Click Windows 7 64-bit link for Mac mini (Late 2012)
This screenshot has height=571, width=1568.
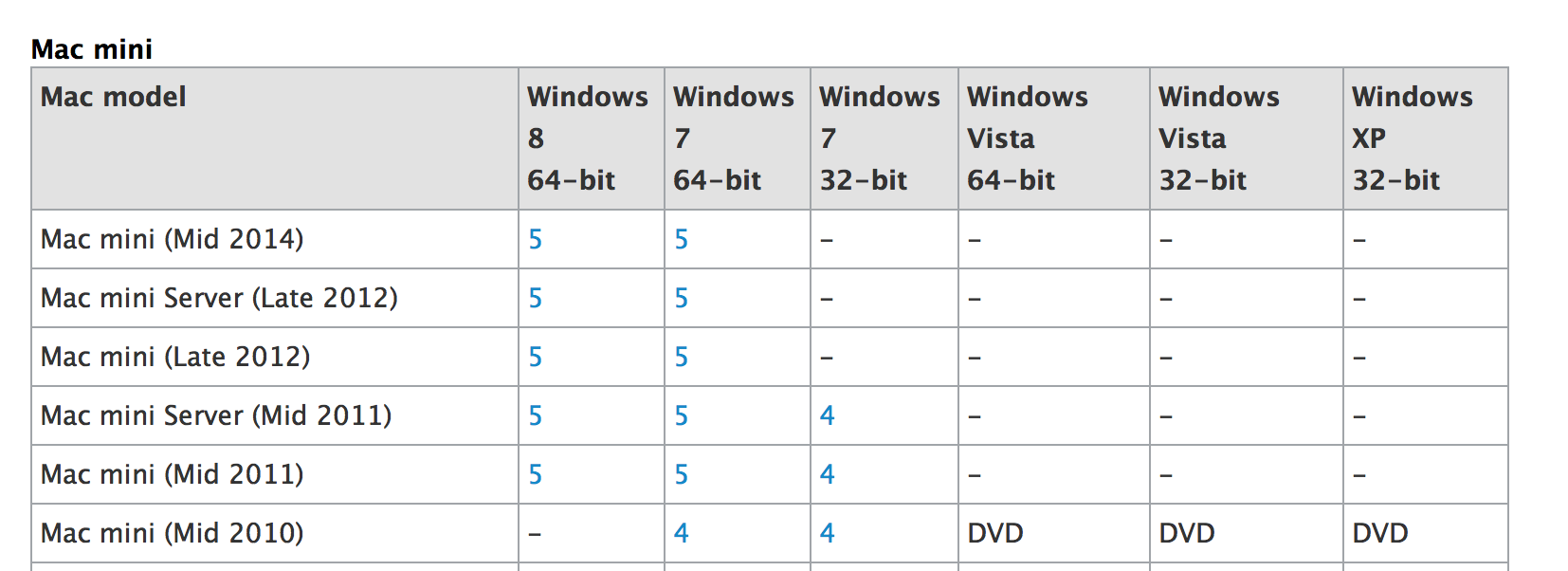(682, 358)
